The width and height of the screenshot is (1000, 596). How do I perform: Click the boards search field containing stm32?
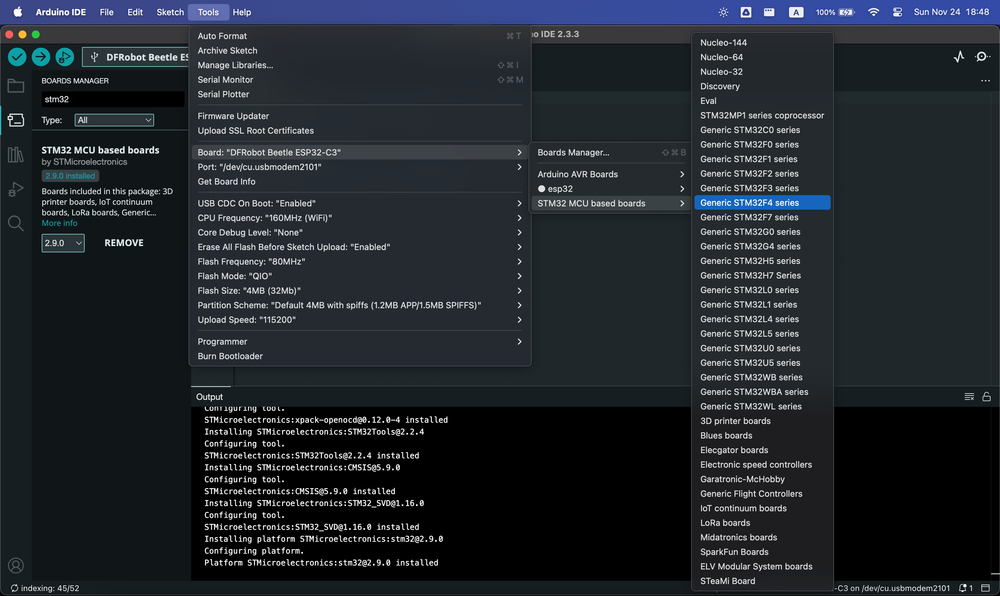pyautogui.click(x=112, y=99)
